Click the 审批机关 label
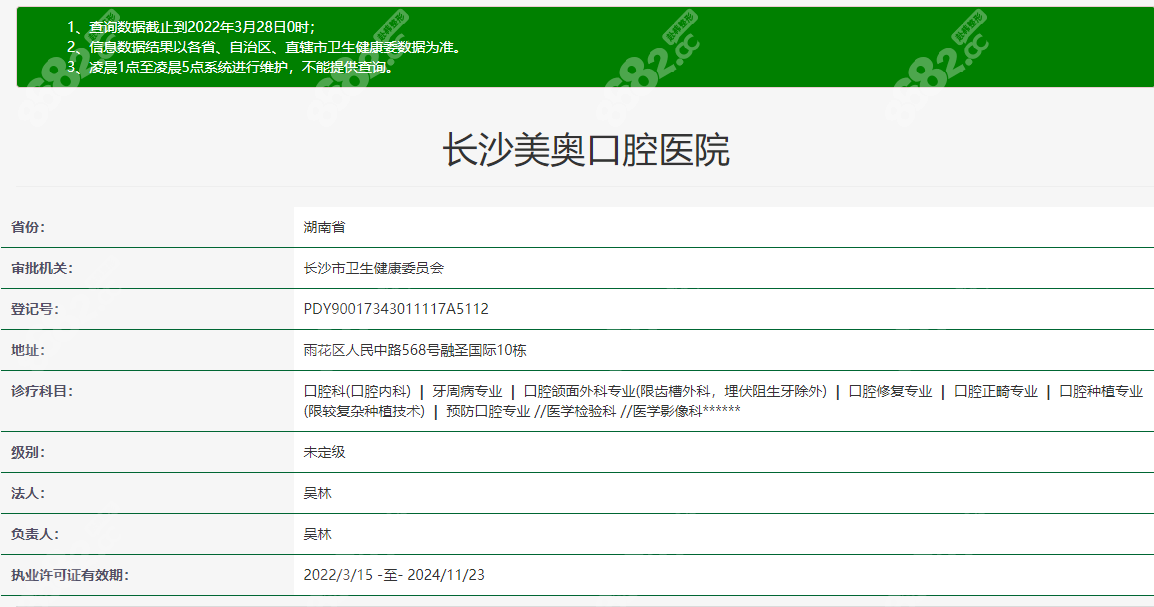 click(42, 269)
